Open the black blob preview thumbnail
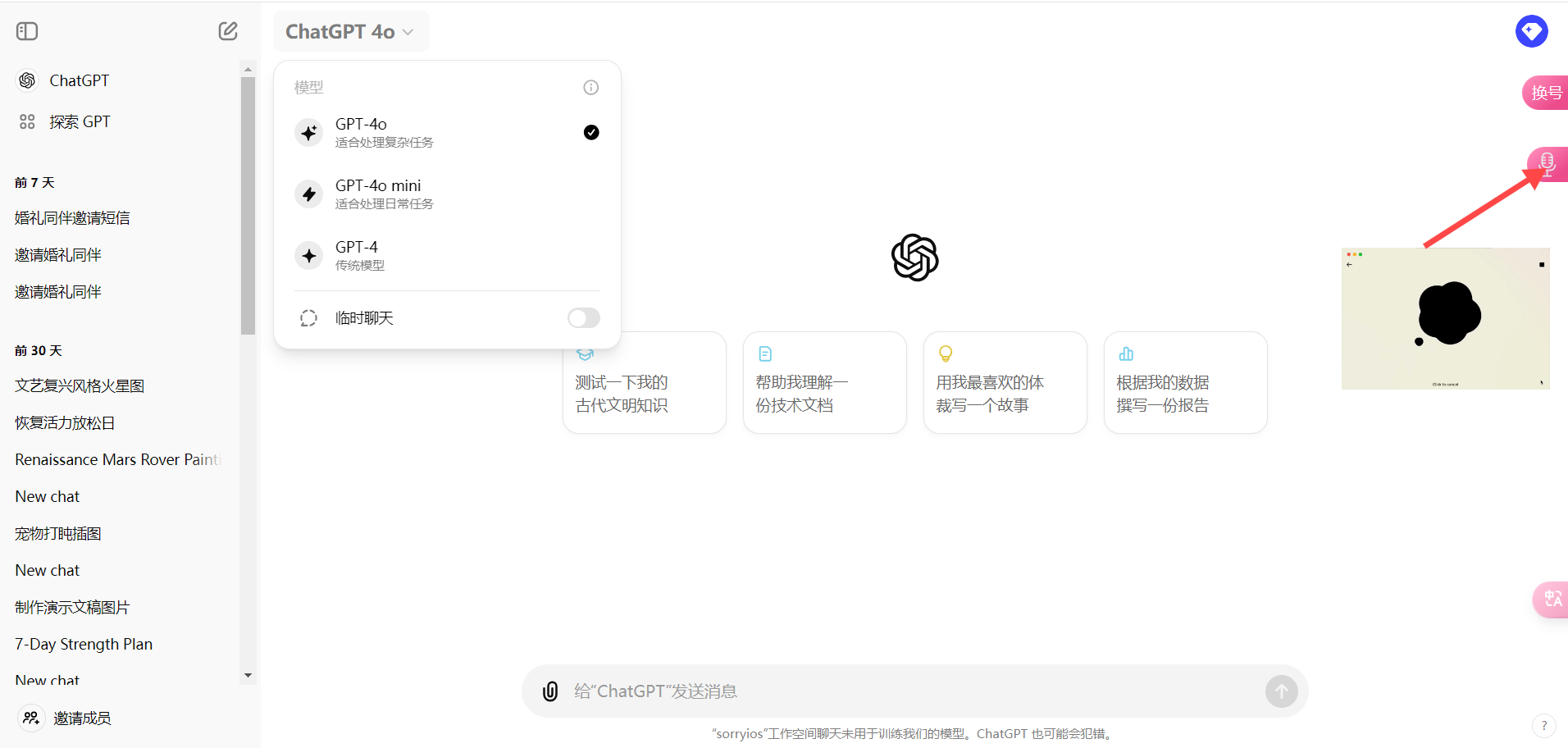Viewport: 1568px width, 748px height. point(1445,318)
